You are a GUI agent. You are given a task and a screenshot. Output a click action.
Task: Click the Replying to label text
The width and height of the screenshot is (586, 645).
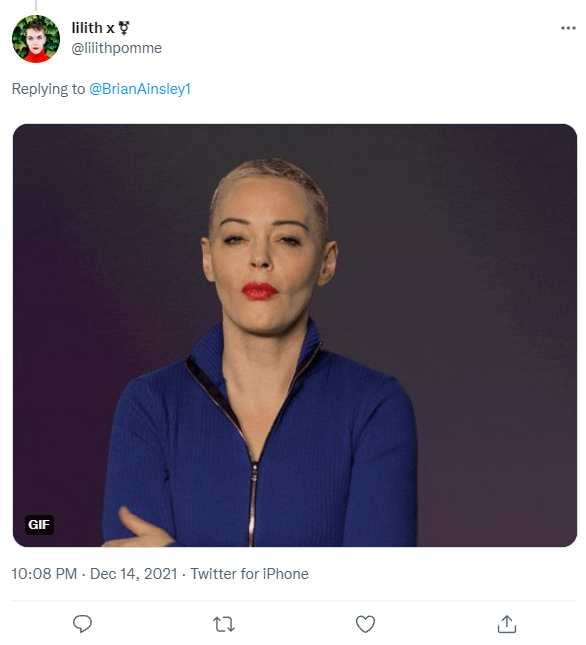[x=48, y=89]
